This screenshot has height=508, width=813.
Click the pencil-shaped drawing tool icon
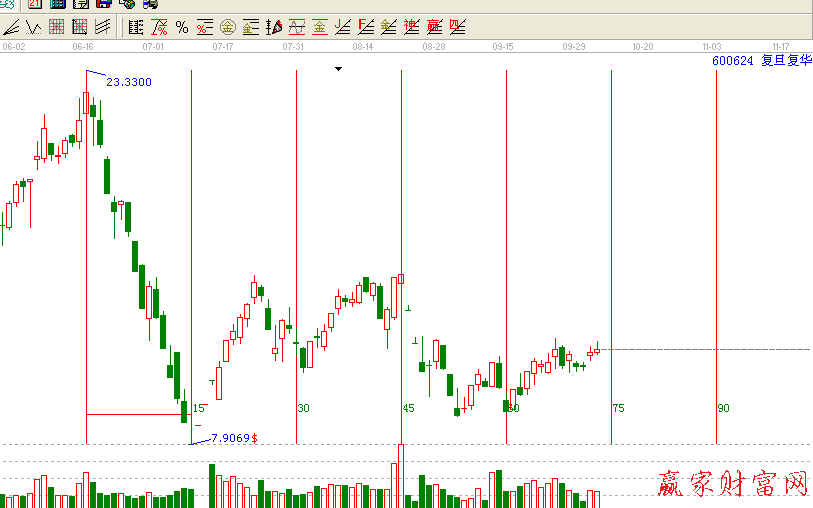pyautogui.click(x=274, y=27)
